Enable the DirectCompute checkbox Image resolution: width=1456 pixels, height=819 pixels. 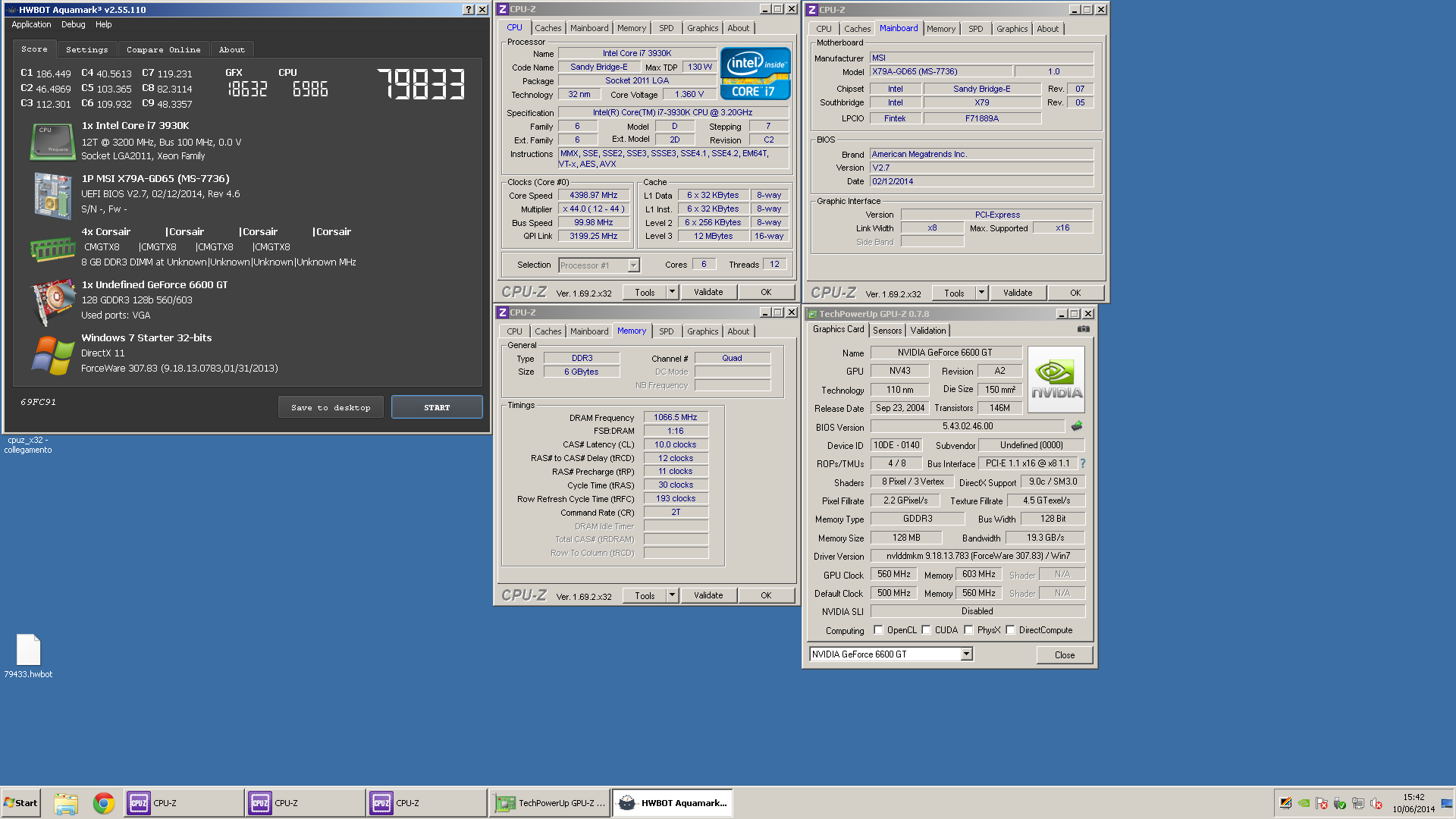[1010, 629]
